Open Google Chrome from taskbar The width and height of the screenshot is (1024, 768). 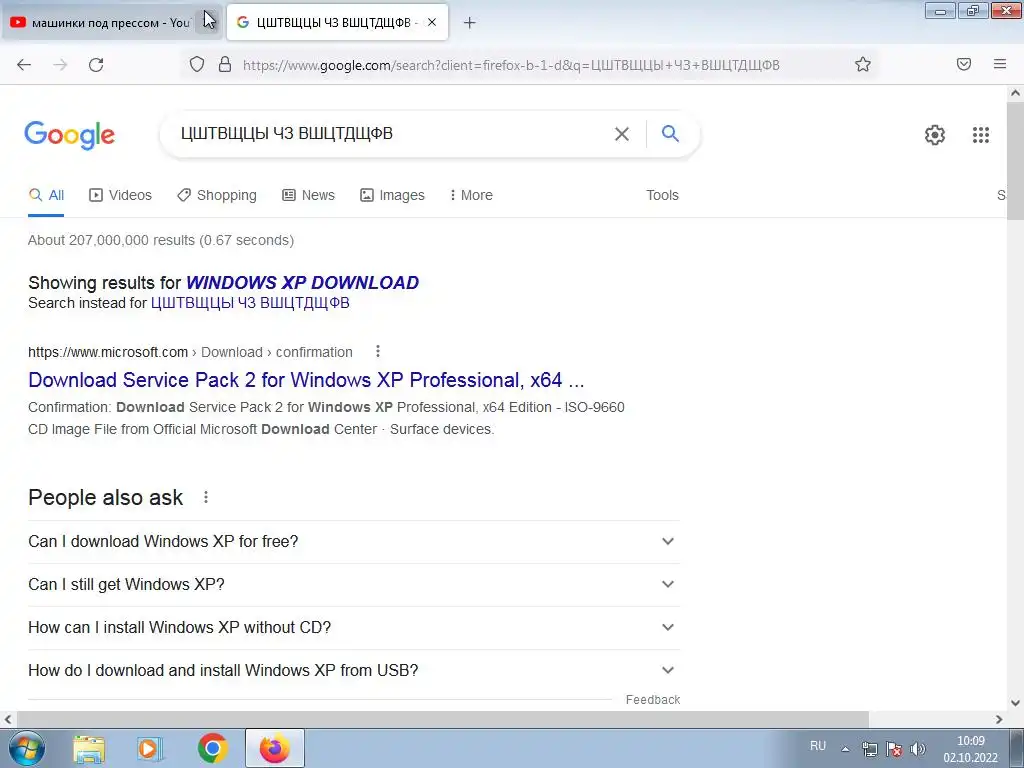click(212, 748)
